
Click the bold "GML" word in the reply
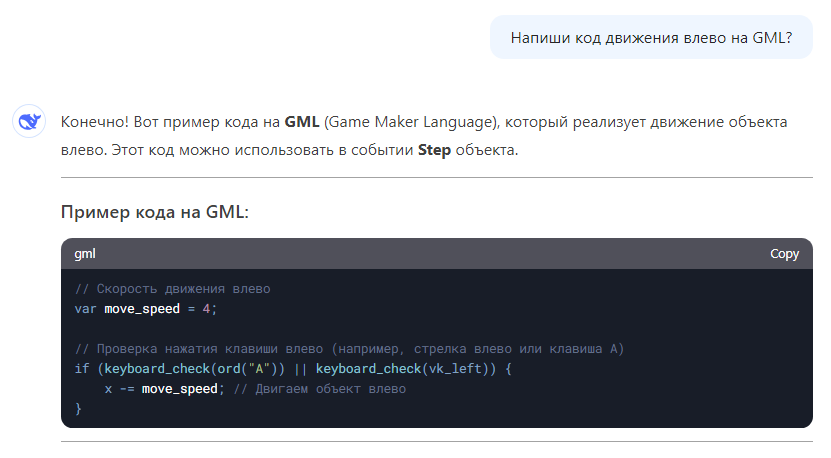tap(301, 122)
